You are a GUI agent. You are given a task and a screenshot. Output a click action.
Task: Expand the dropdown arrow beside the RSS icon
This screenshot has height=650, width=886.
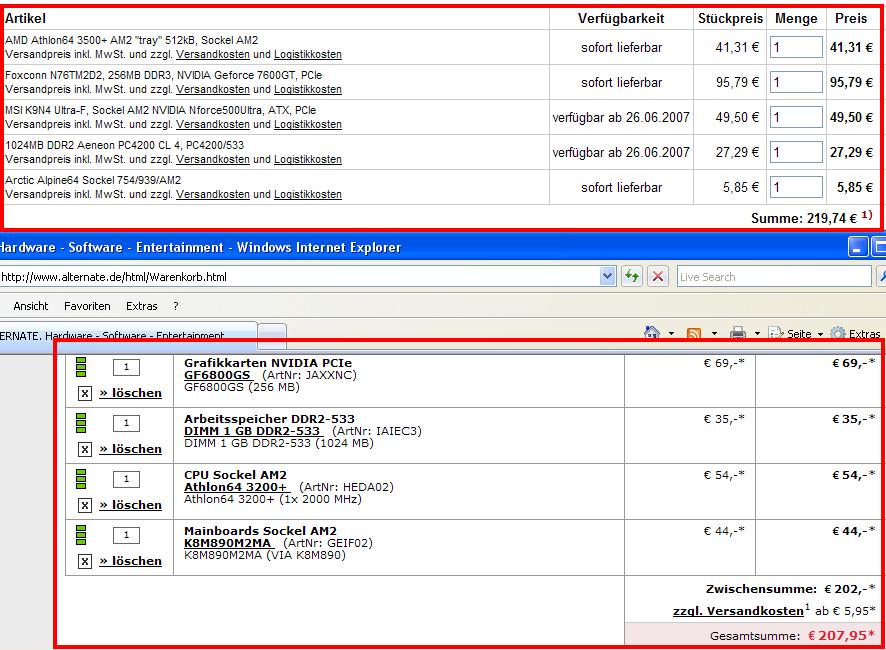click(714, 333)
